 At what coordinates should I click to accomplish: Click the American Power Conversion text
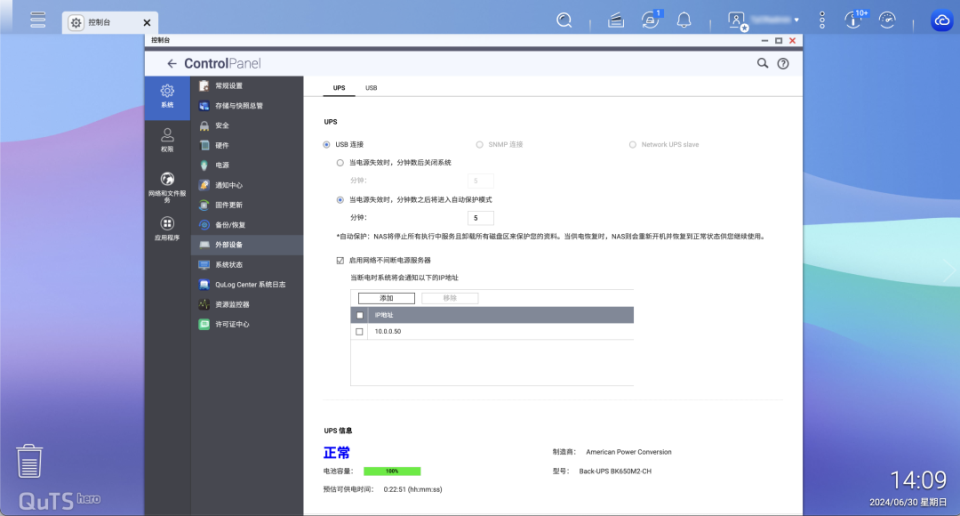point(629,452)
